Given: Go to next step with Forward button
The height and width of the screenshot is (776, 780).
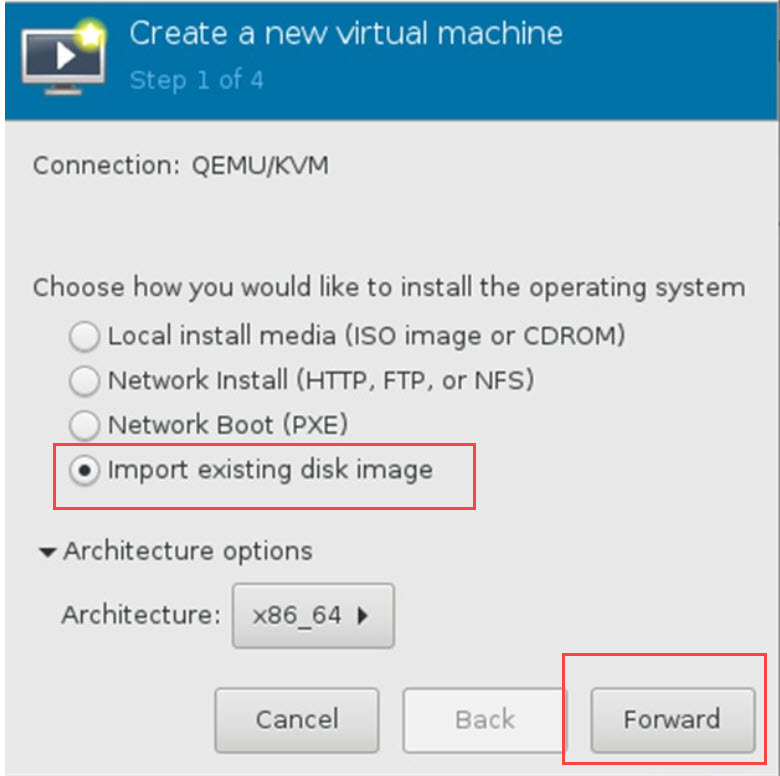Looking at the screenshot, I should tap(673, 720).
